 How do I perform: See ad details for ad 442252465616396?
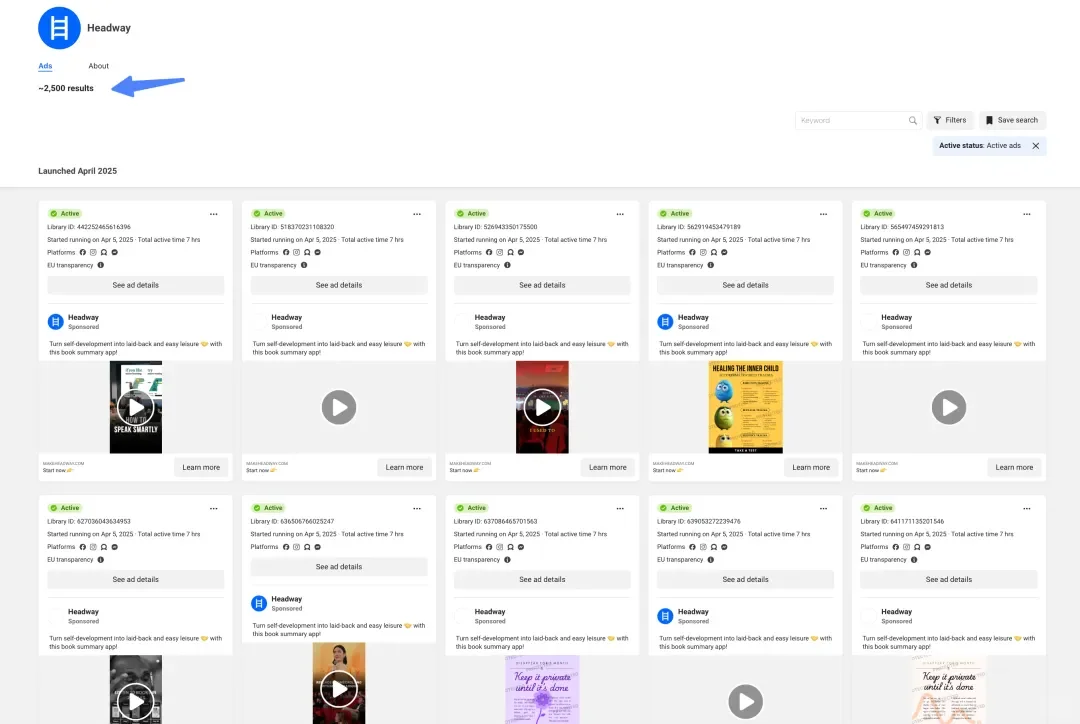pyautogui.click(x=136, y=285)
